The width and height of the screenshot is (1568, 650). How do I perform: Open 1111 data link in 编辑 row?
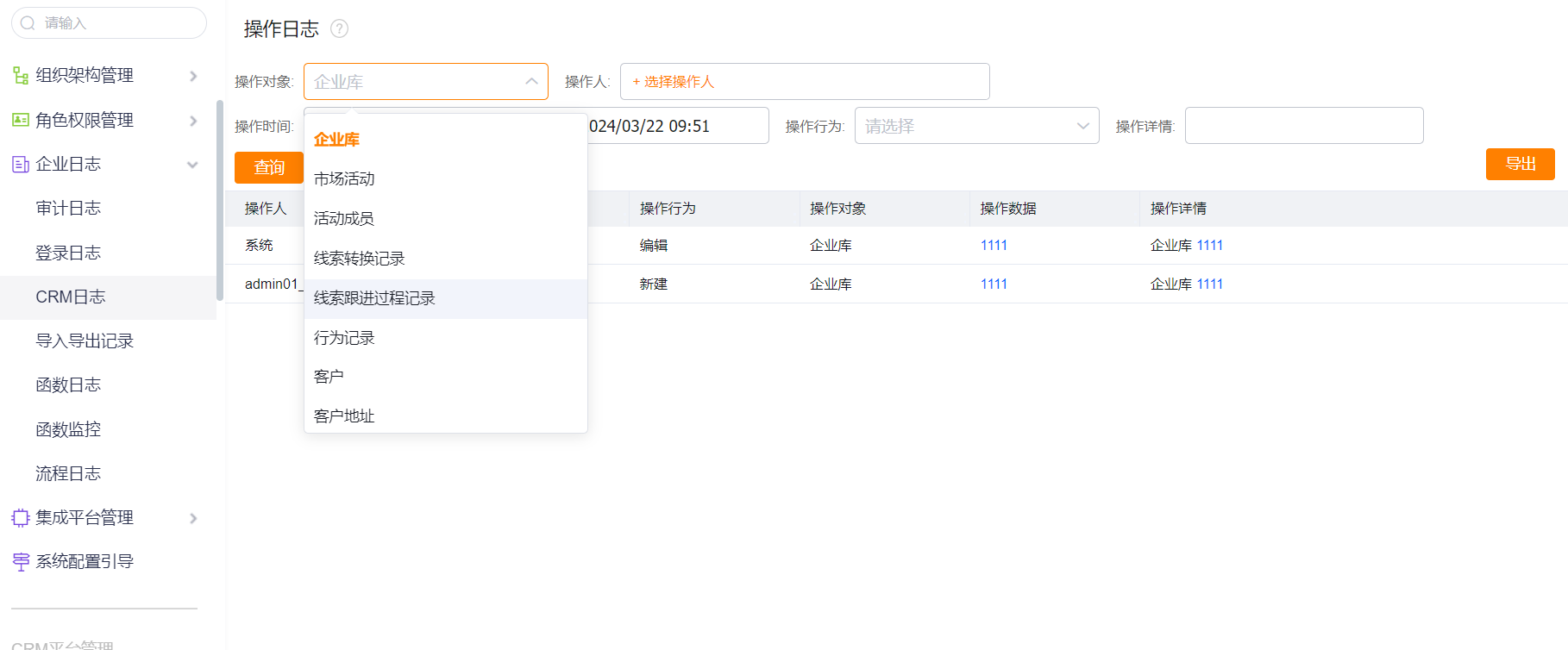tap(994, 246)
